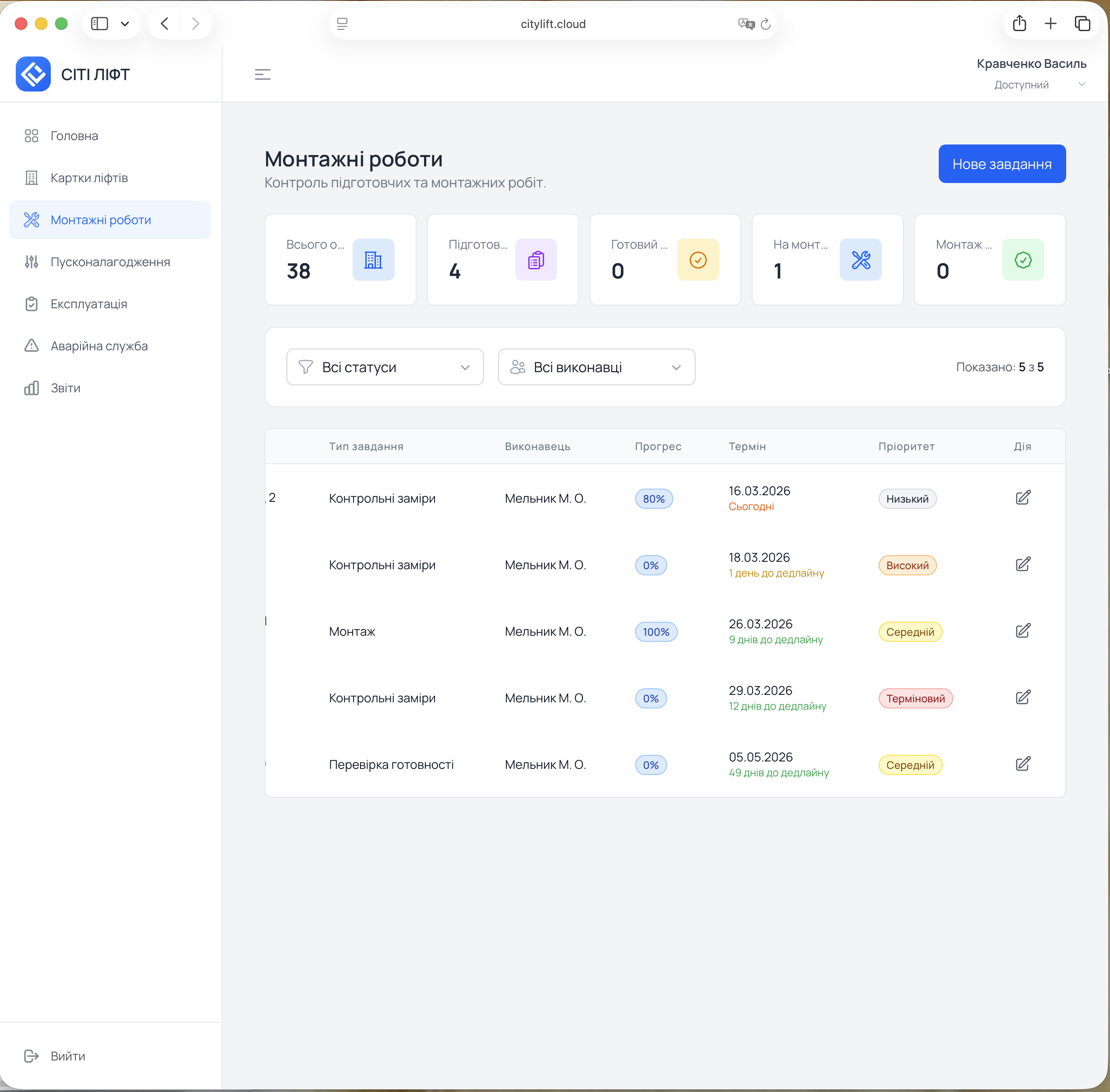Edit the 16.03.2026 Контрольні заміри task
This screenshot has width=1110, height=1092.
1023,498
